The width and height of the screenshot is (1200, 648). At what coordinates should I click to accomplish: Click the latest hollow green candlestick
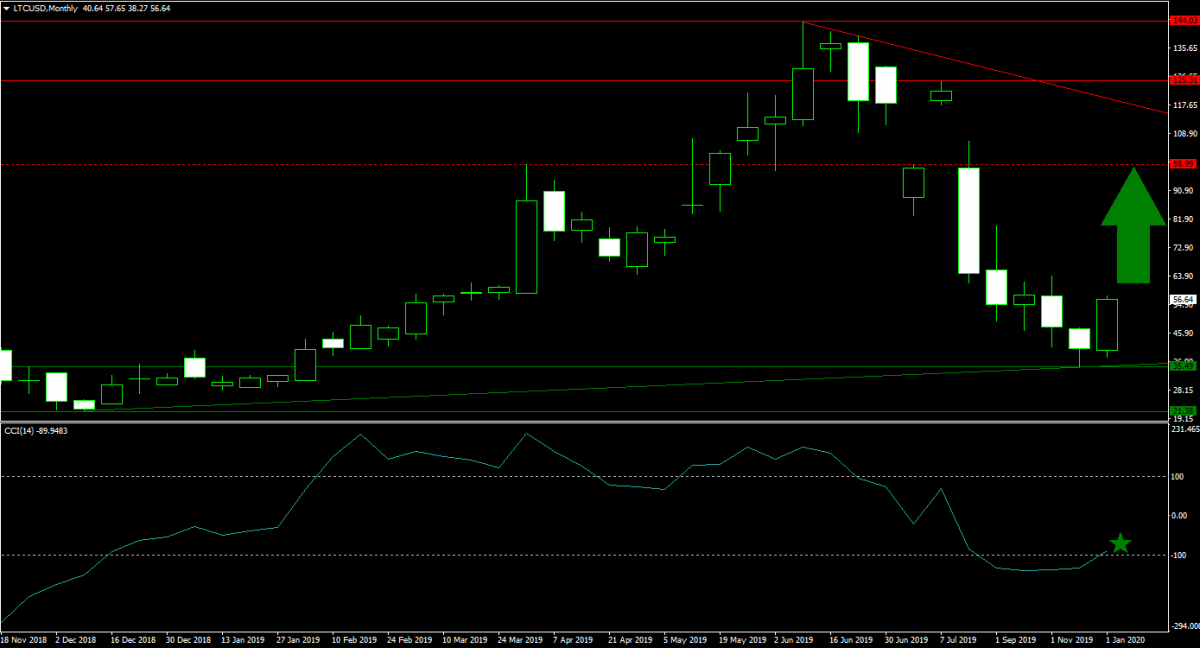pos(1107,325)
